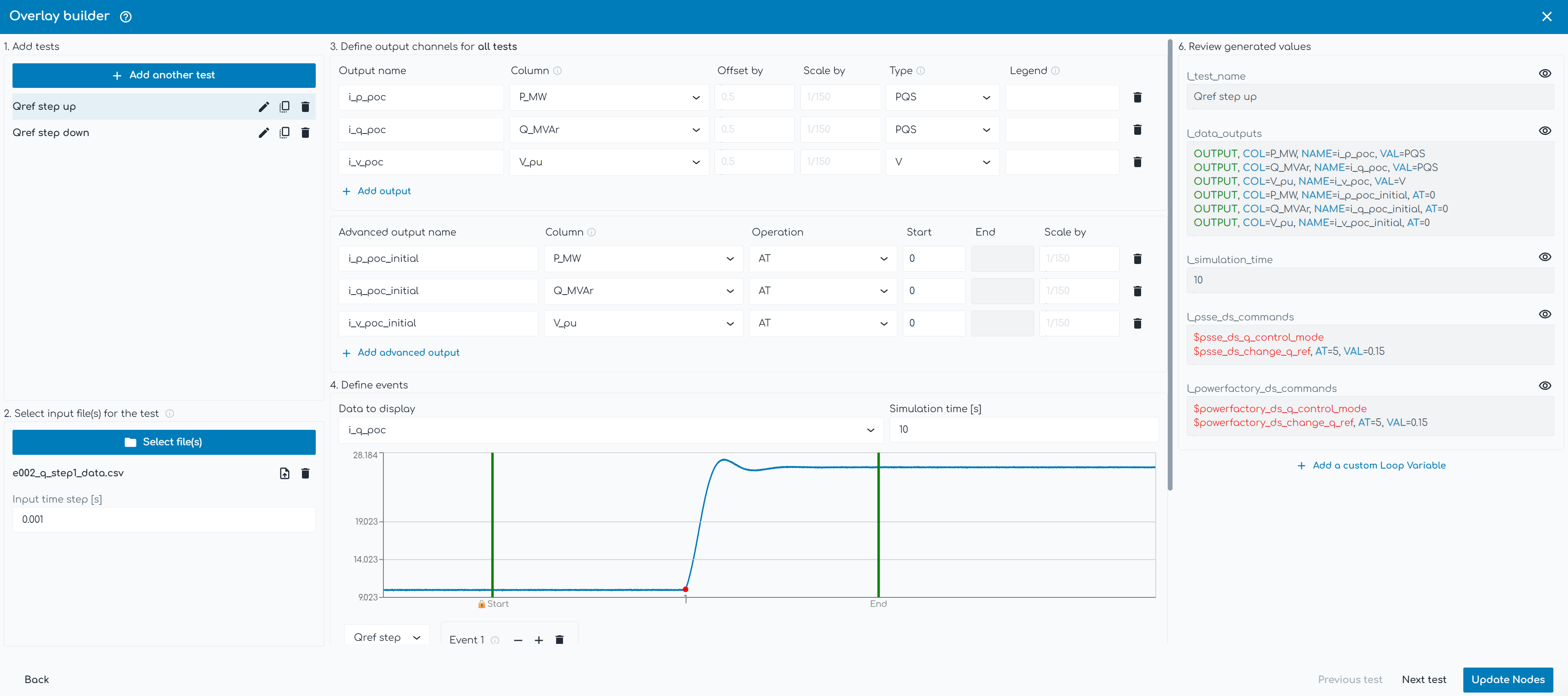This screenshot has width=1568, height=696.
Task: Click Add another test button
Action: [164, 75]
